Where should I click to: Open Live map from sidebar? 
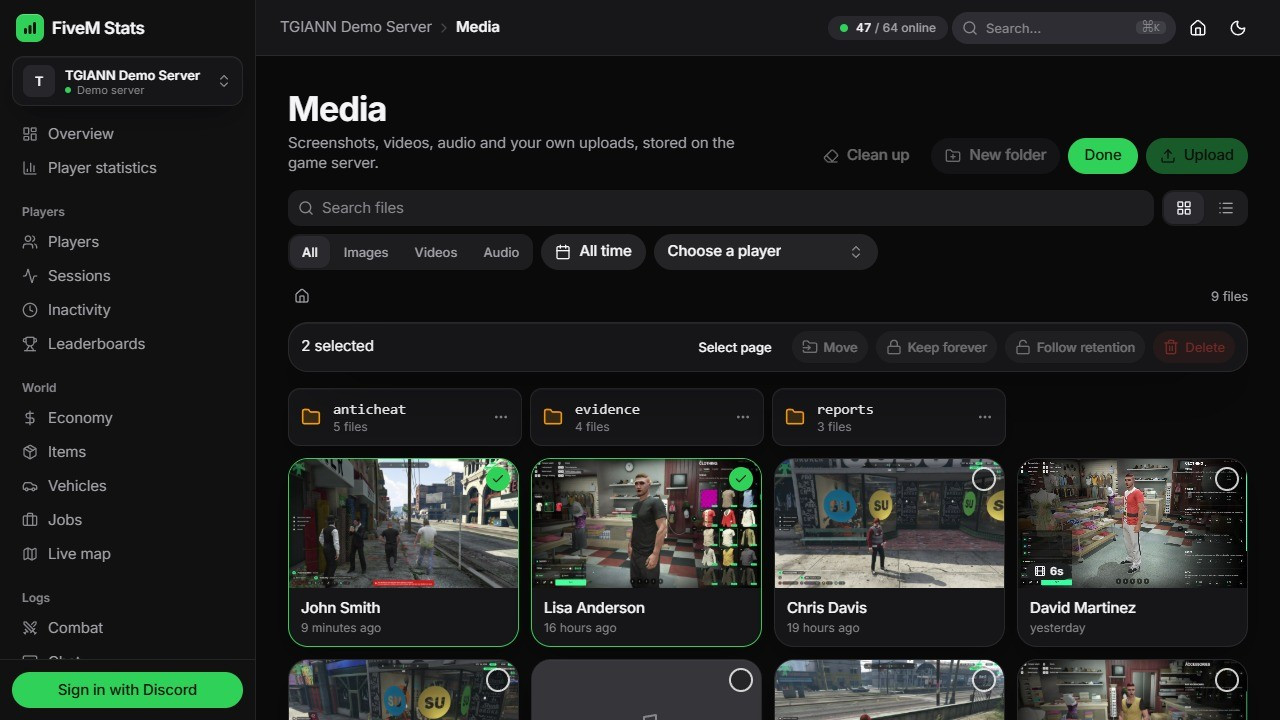78,554
